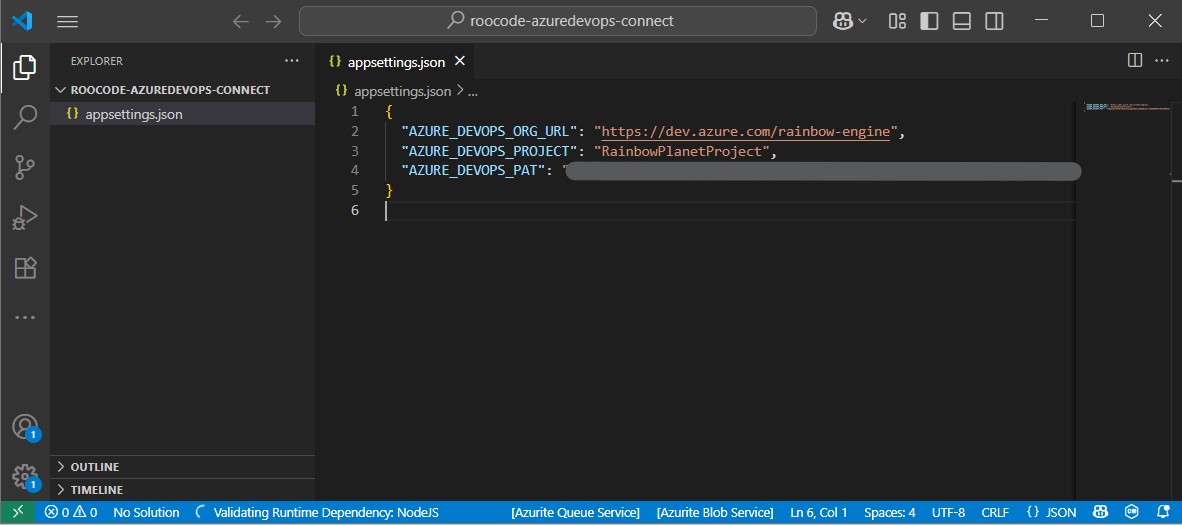This screenshot has height=525, width=1182.
Task: Click line number 5 in the gutter
Action: pyautogui.click(x=355, y=190)
